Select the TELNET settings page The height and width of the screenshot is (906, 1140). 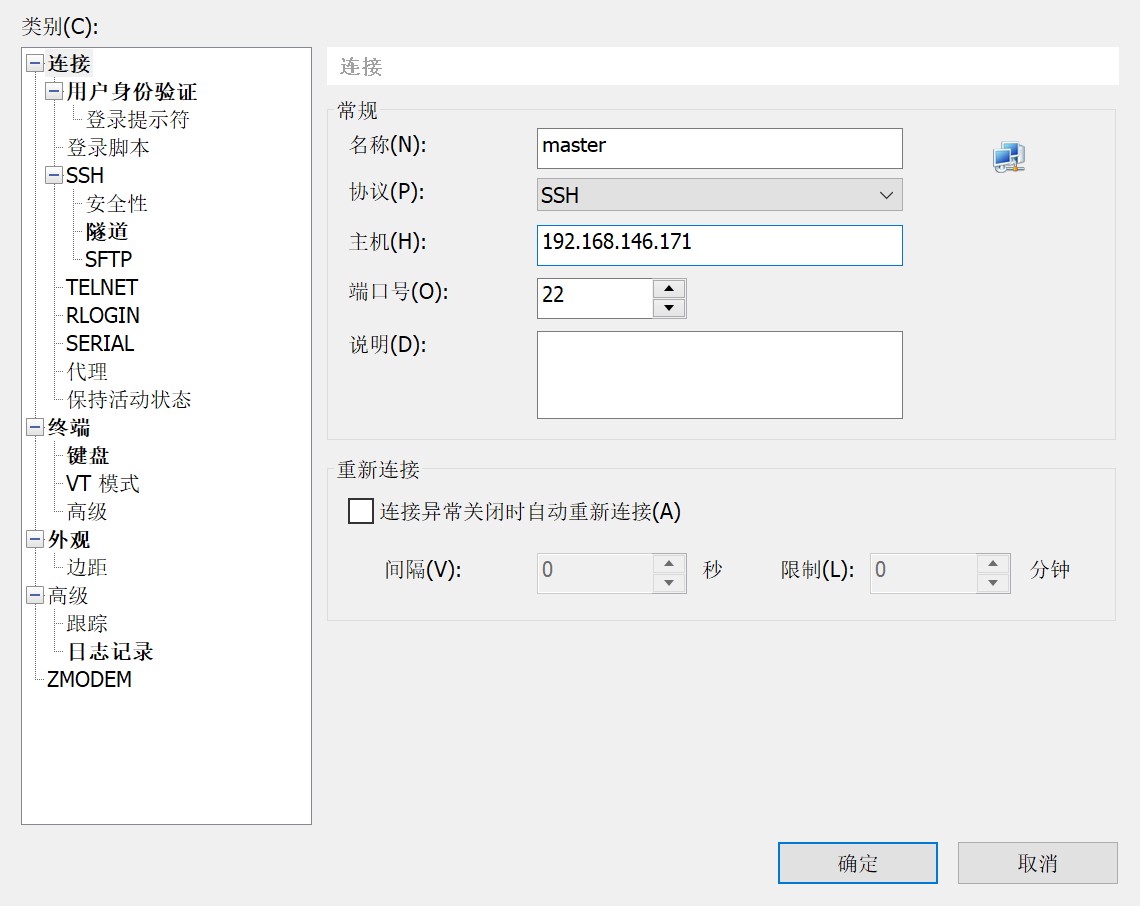coord(101,286)
